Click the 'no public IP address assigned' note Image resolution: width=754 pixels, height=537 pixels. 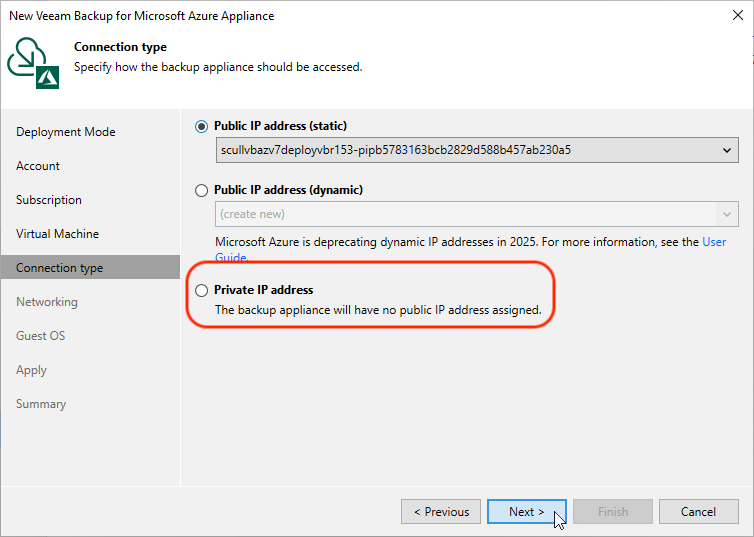click(x=378, y=310)
